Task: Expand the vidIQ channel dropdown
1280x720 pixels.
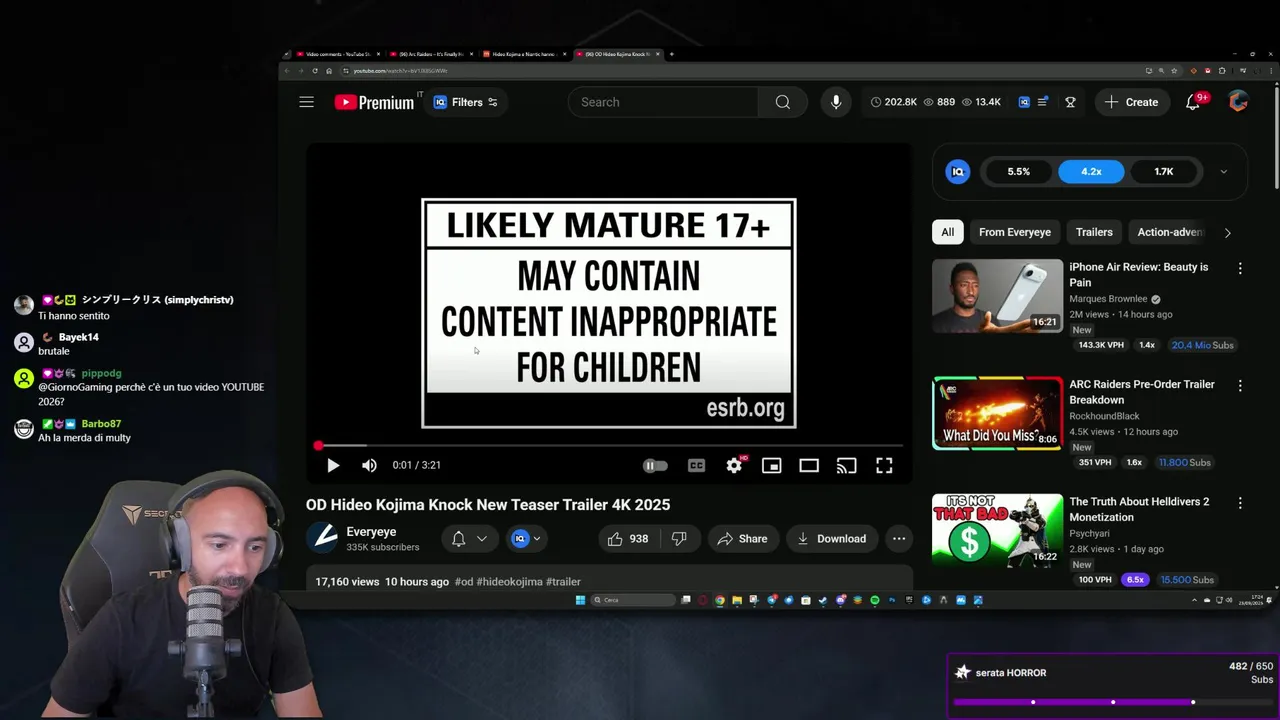Action: tap(527, 539)
